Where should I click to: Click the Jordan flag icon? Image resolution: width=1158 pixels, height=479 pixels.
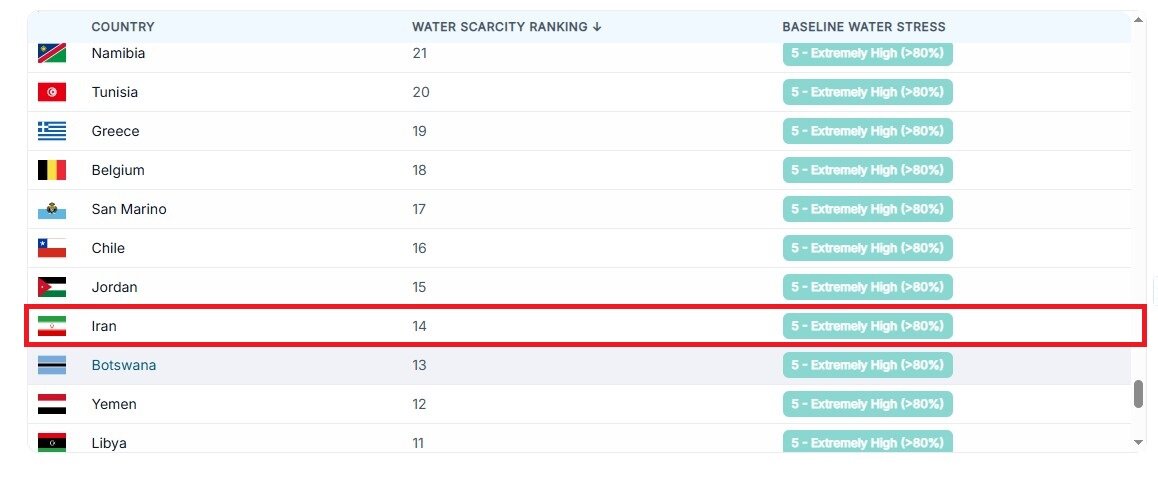52,287
